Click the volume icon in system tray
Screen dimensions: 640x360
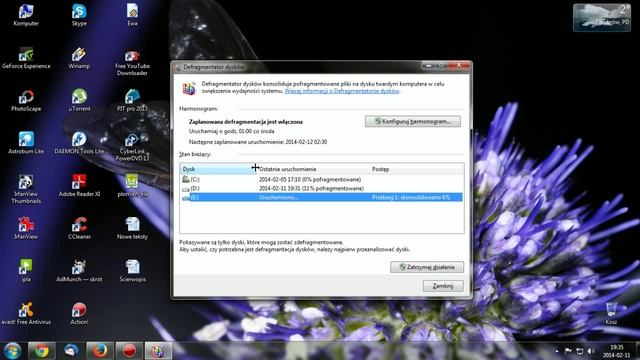click(591, 351)
